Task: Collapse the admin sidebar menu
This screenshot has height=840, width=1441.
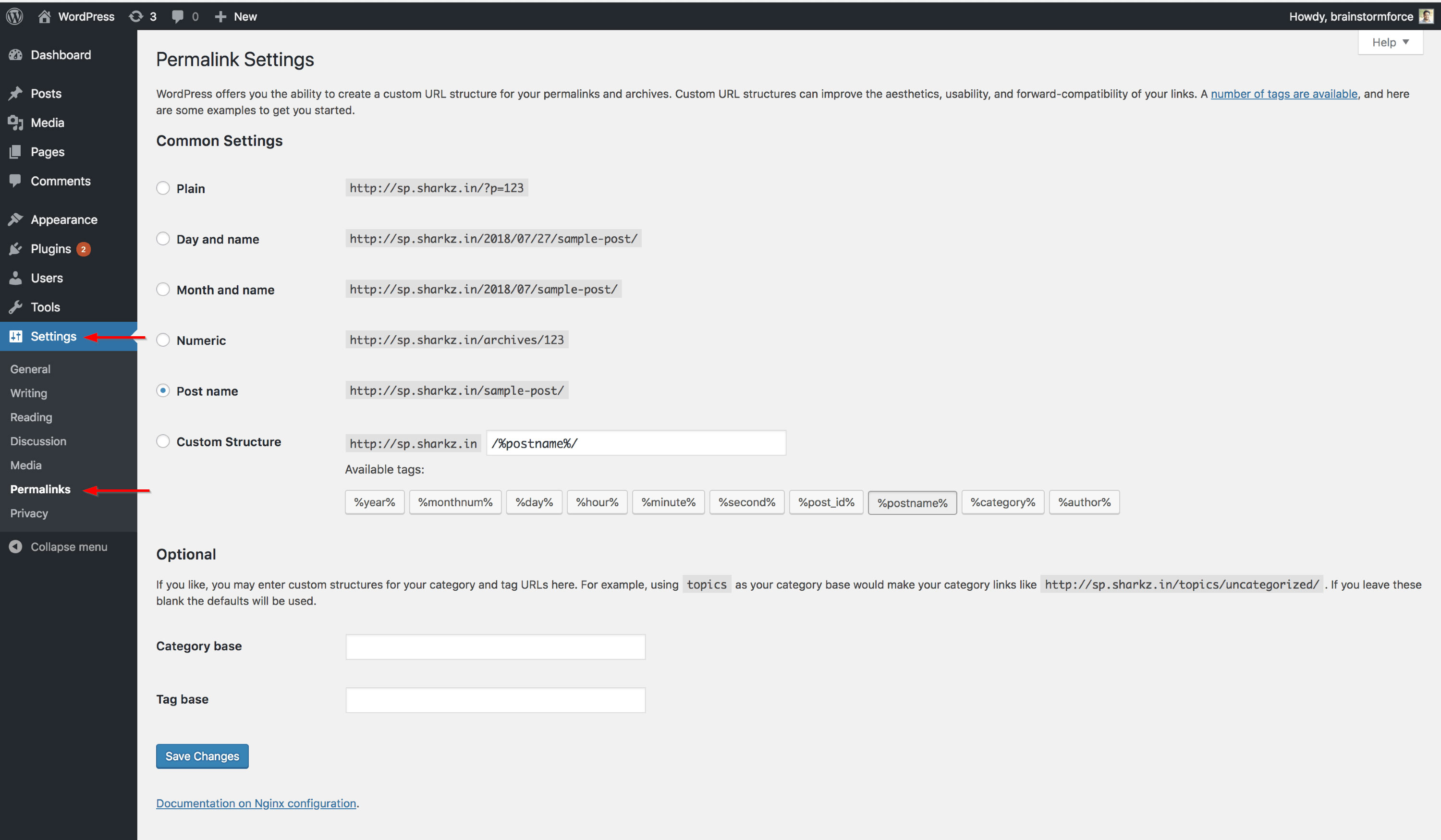Action: point(69,546)
